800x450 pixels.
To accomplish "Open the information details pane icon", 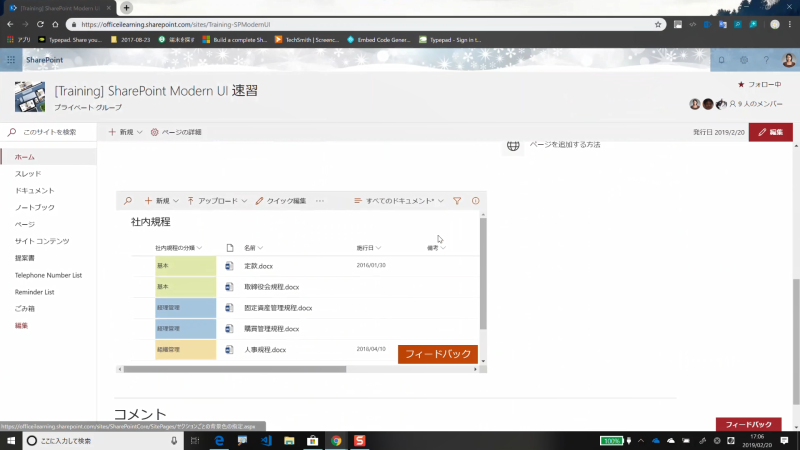I will (476, 201).
